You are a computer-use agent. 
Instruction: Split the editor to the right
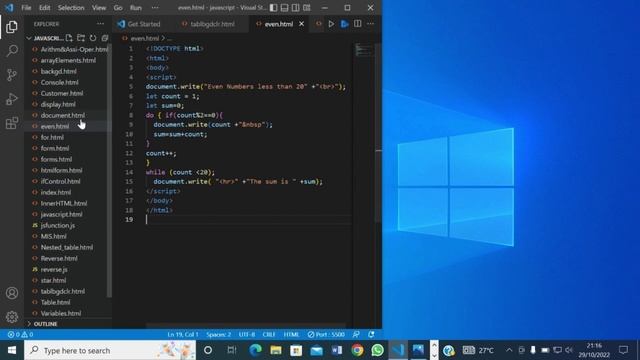[358, 24]
